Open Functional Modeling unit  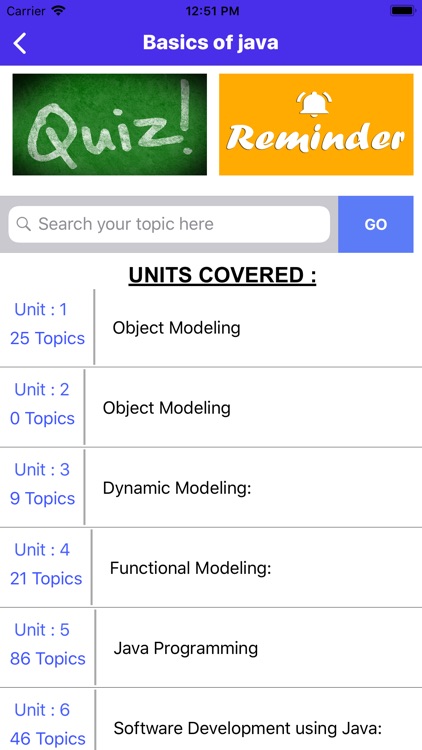point(211,568)
